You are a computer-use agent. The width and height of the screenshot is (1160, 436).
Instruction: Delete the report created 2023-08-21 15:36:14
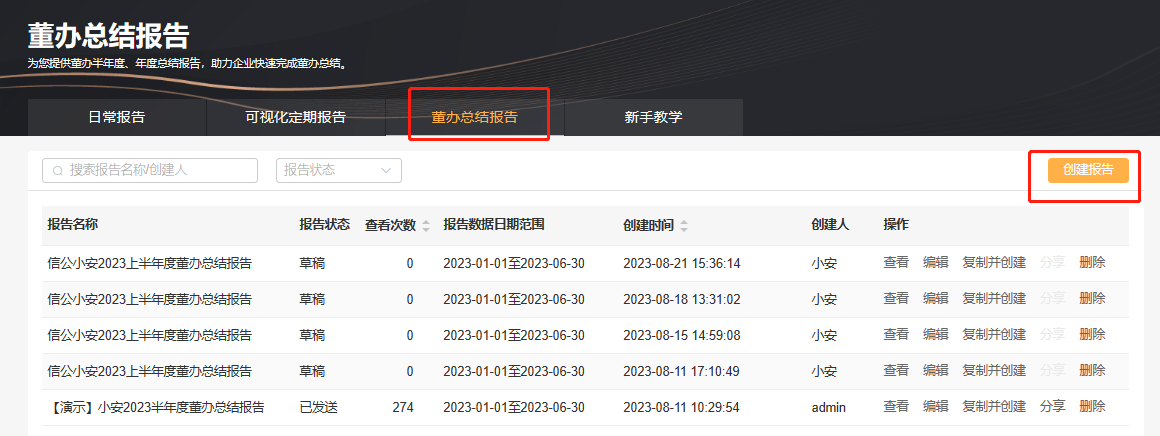tap(1093, 263)
